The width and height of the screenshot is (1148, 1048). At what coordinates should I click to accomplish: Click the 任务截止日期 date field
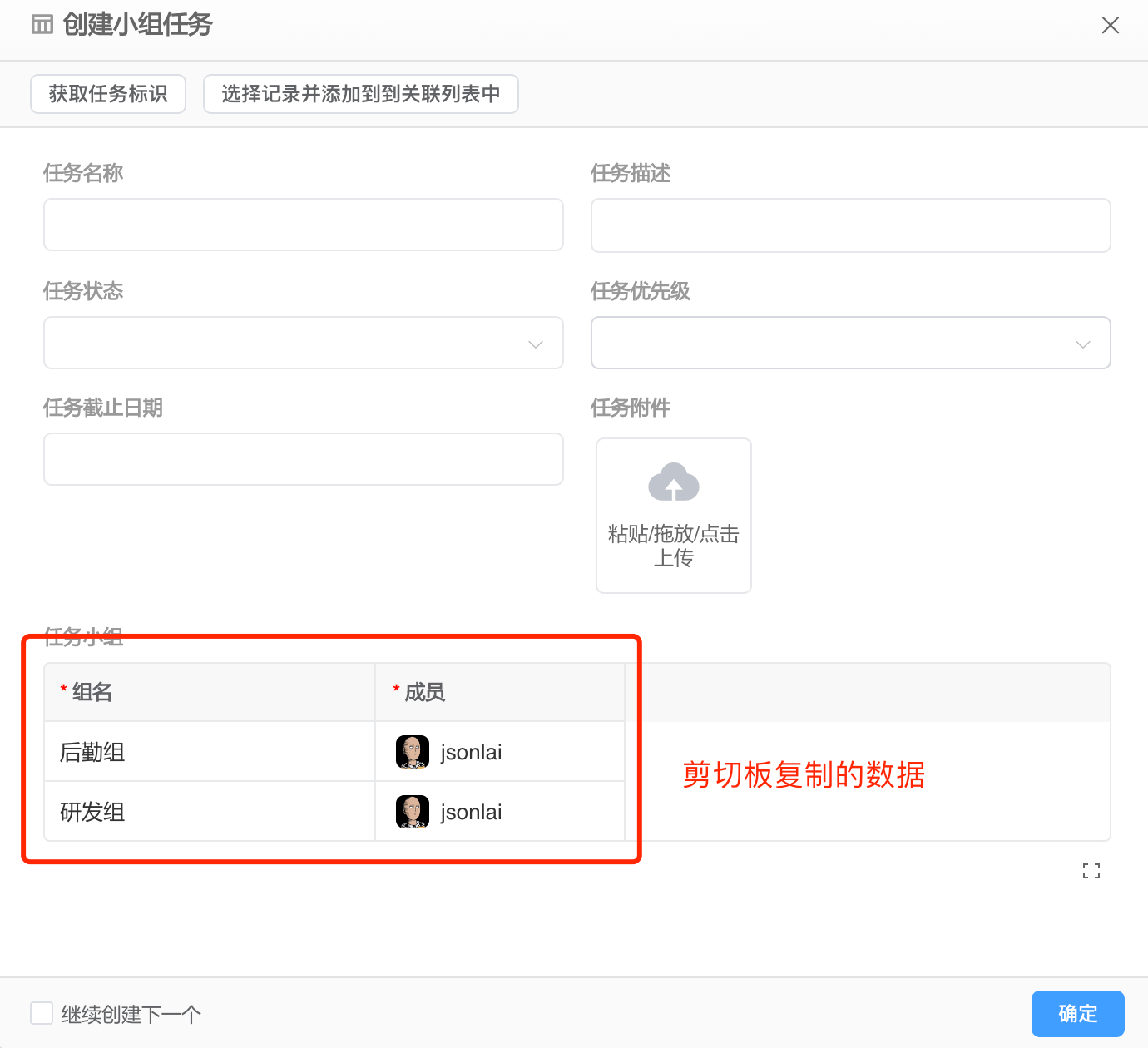304,459
